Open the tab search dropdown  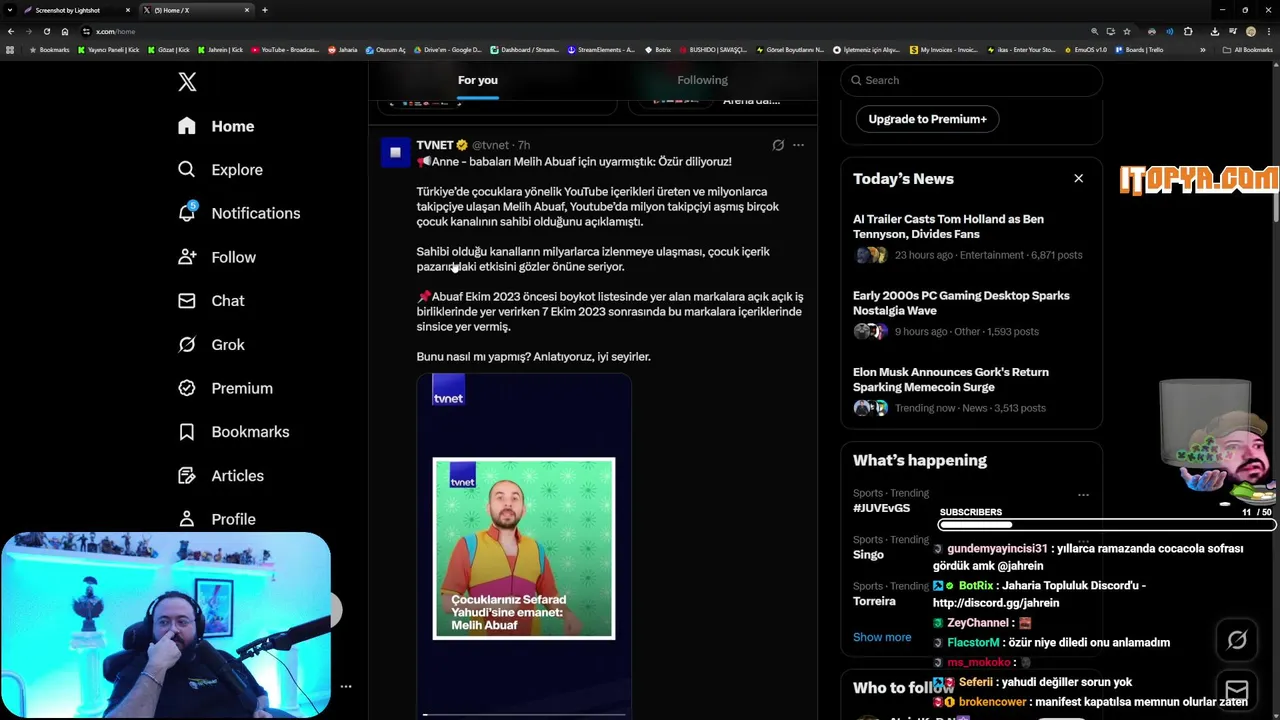[x=9, y=10]
